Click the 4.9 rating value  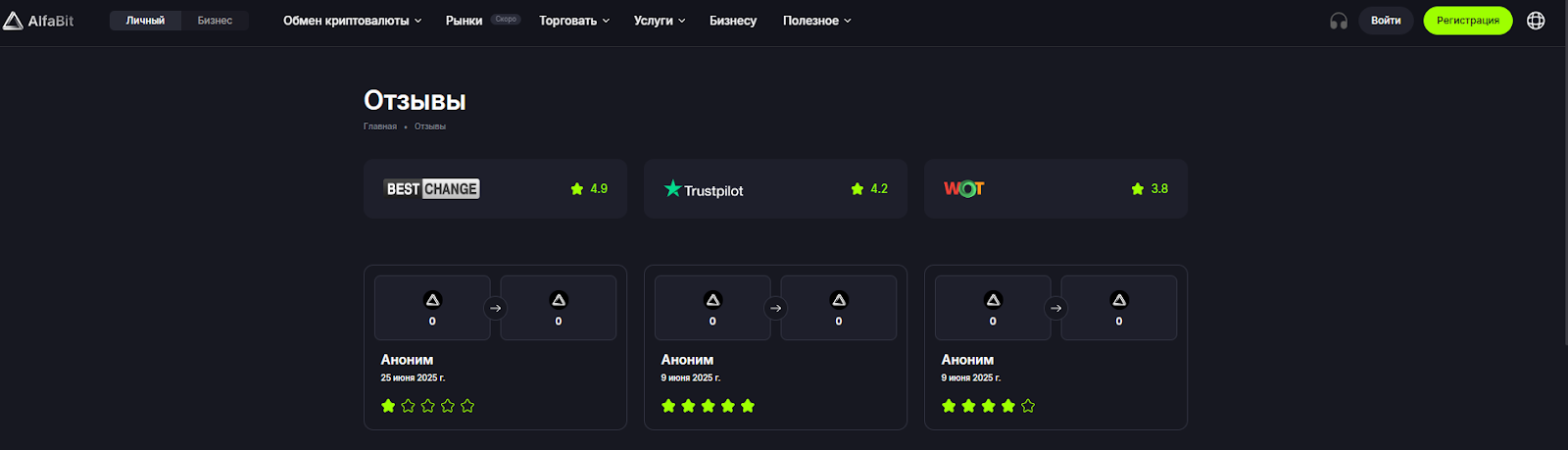pyautogui.click(x=599, y=188)
